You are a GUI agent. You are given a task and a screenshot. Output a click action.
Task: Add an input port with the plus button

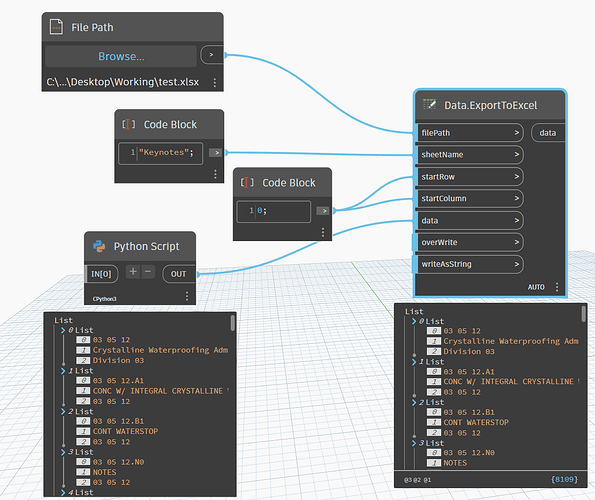point(133,272)
